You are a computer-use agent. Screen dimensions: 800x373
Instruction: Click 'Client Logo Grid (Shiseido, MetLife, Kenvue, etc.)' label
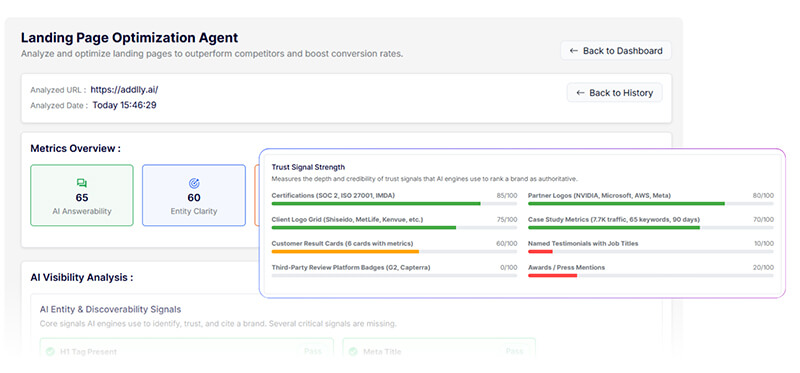tap(347, 219)
